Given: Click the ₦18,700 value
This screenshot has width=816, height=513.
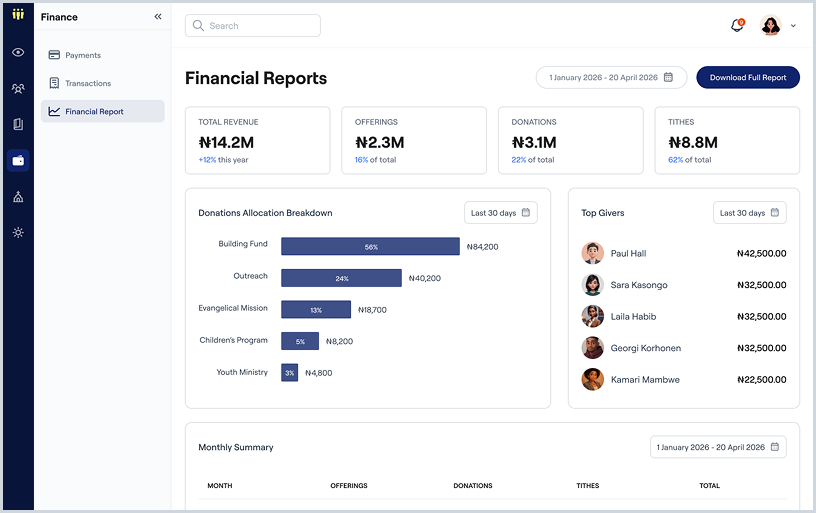Looking at the screenshot, I should 372,310.
